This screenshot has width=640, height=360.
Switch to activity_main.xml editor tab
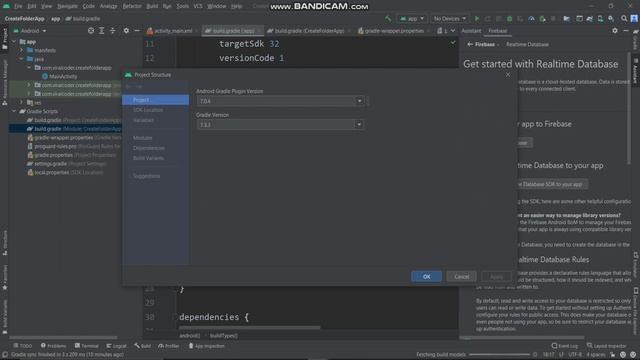(172, 31)
